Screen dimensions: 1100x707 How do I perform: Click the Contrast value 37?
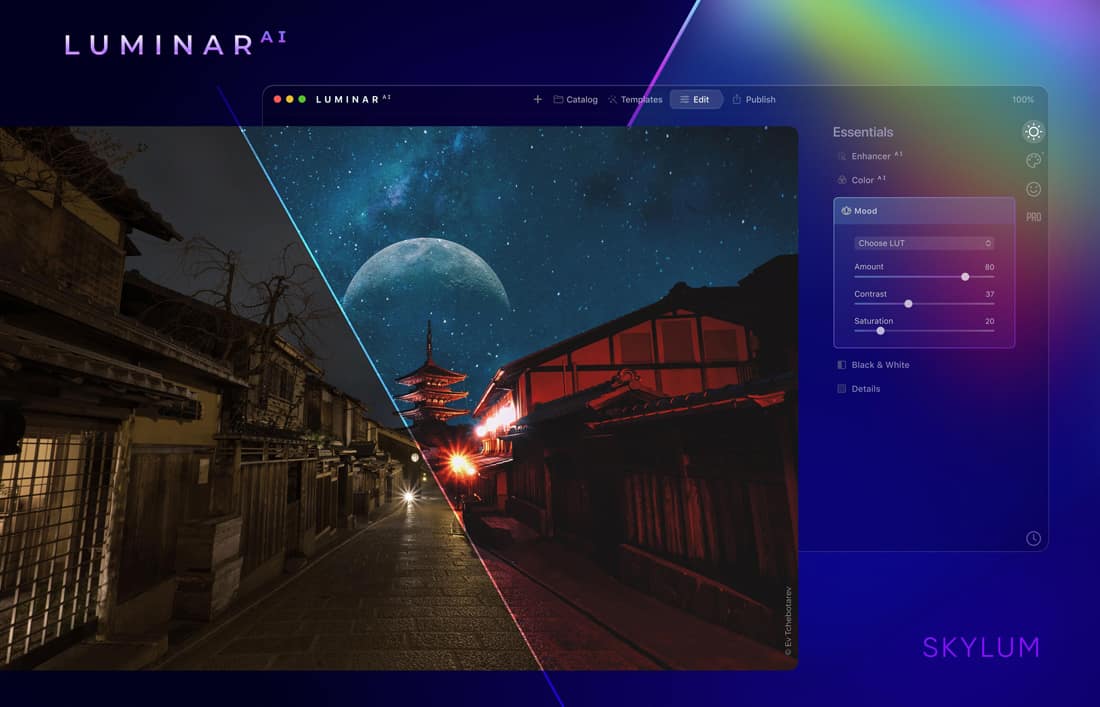pos(989,294)
